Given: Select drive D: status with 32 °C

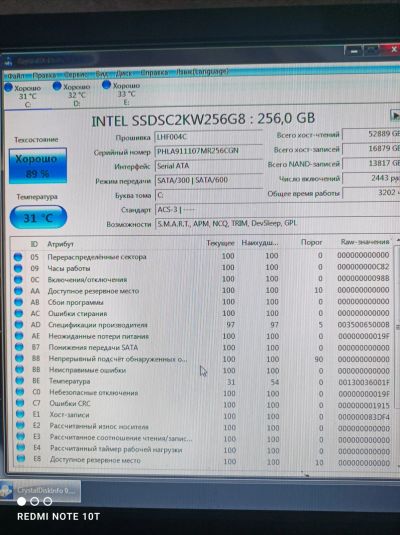Looking at the screenshot, I should tap(72, 95).
